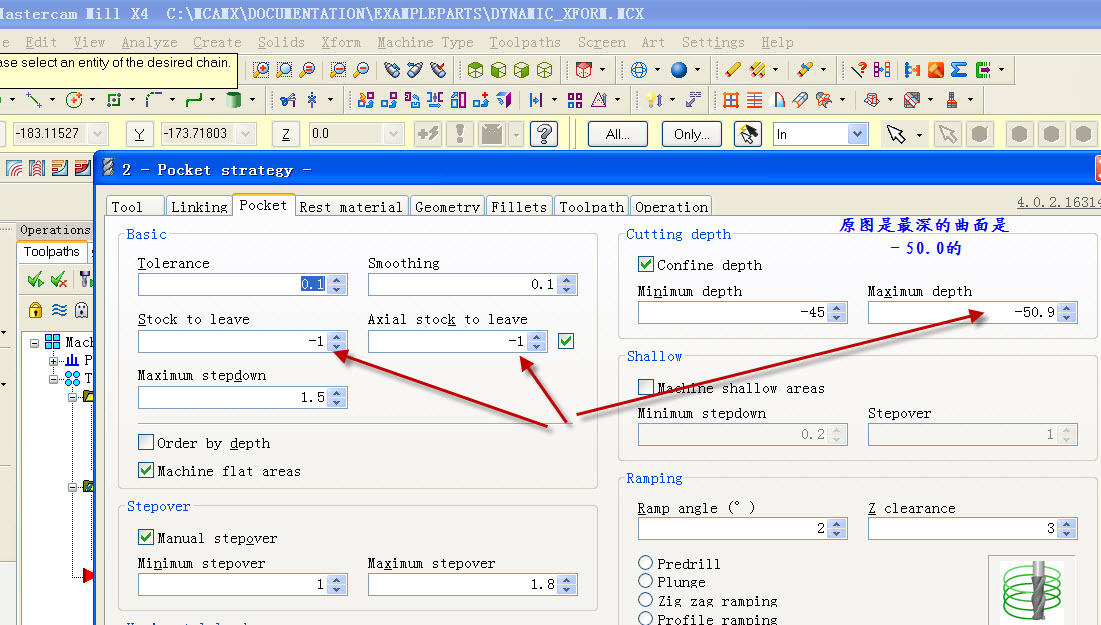Click the blue waves toggle toolpath display icon
Viewport: 1101px width, 625px height.
coord(59,310)
